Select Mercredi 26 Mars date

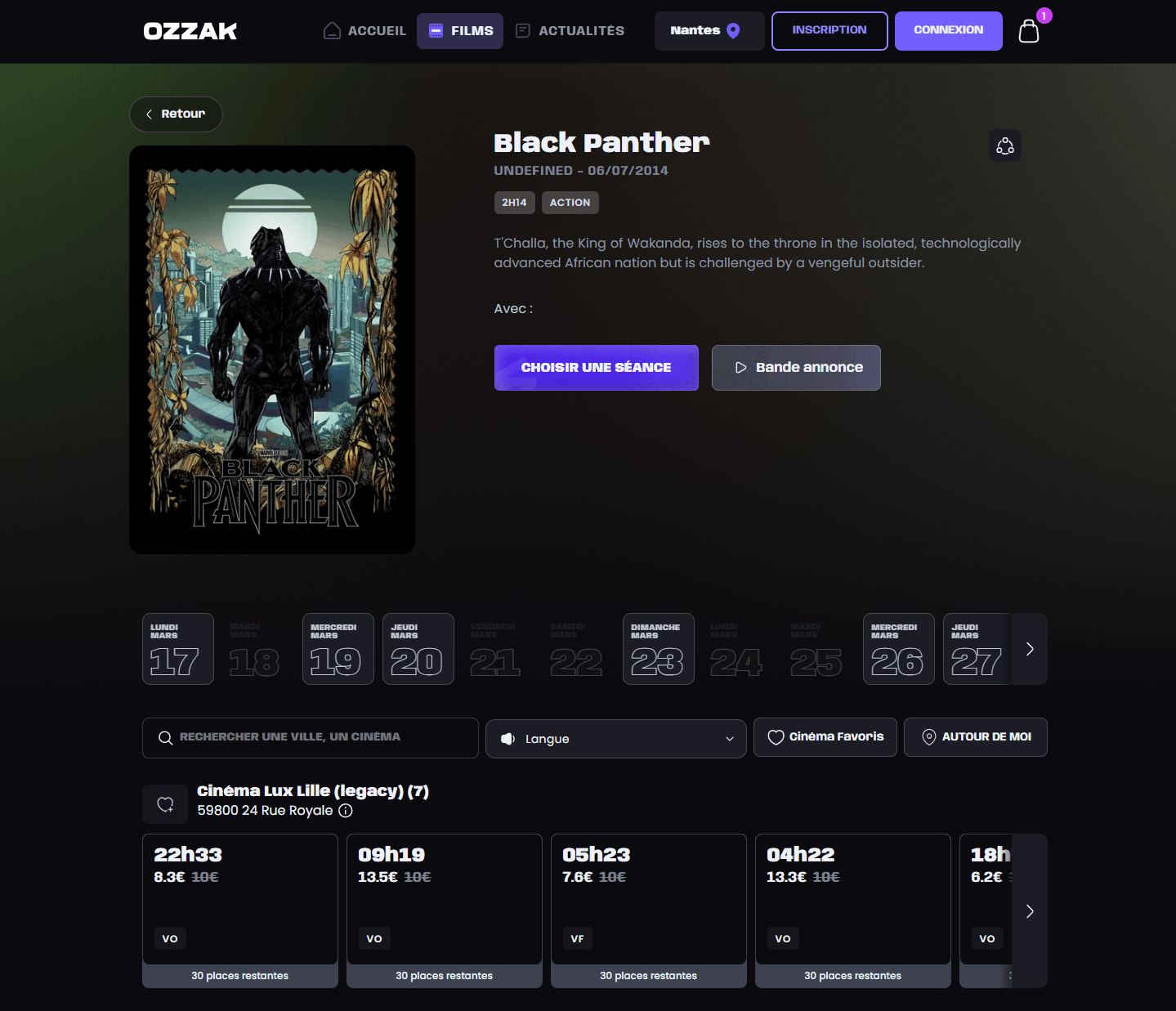899,649
